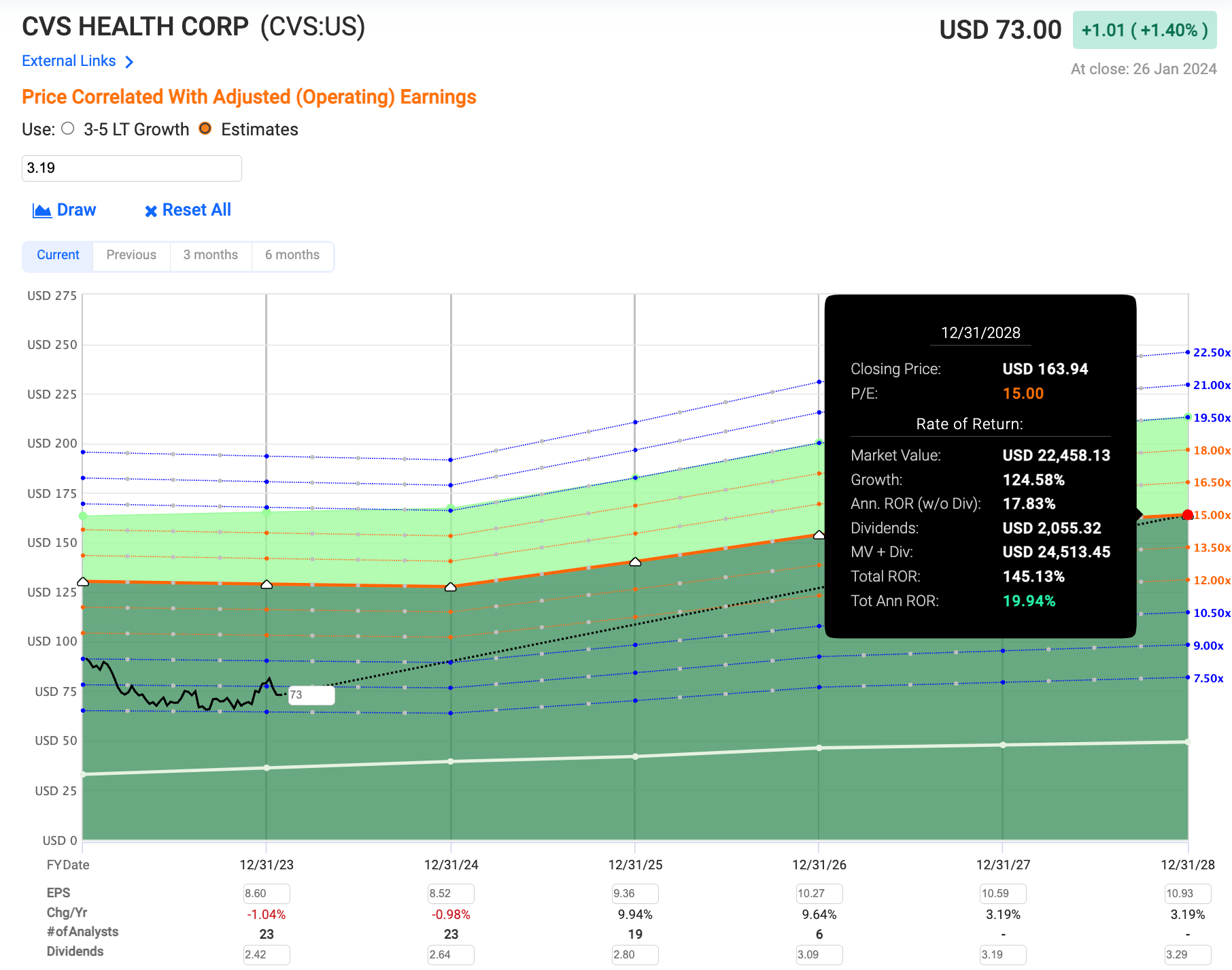Click the white triangle marker at 12/31/25

pos(635,562)
